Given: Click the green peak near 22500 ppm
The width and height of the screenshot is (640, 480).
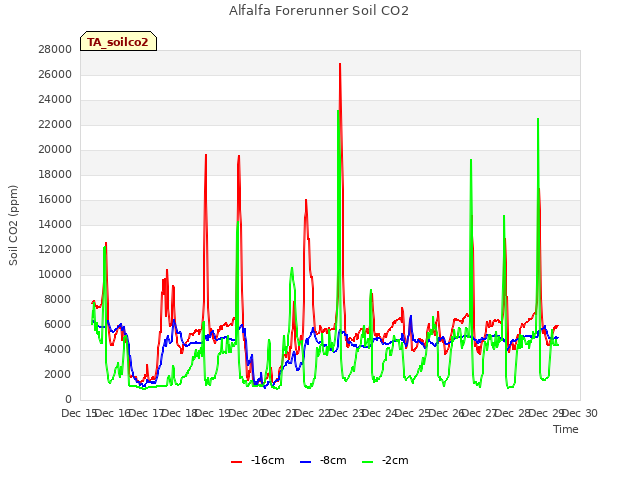Looking at the screenshot, I should point(538,119).
